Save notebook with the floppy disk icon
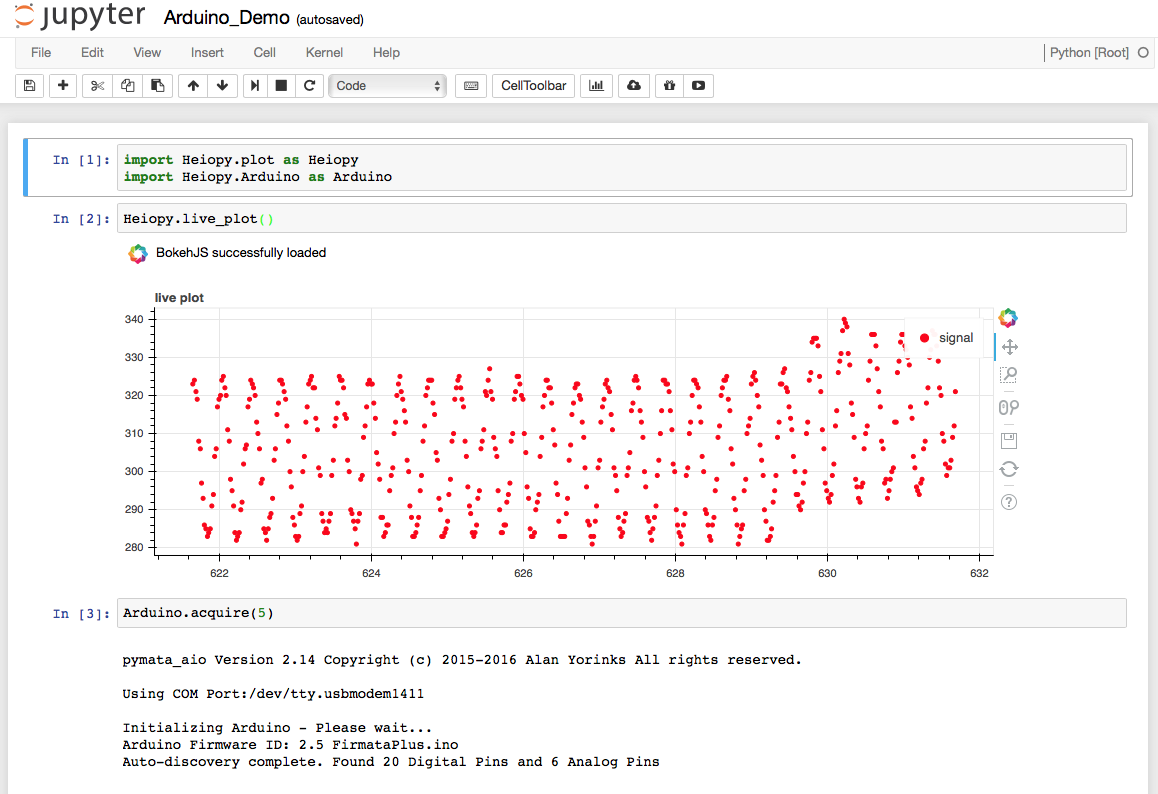Viewport: 1158px width, 794px height. tap(30, 86)
